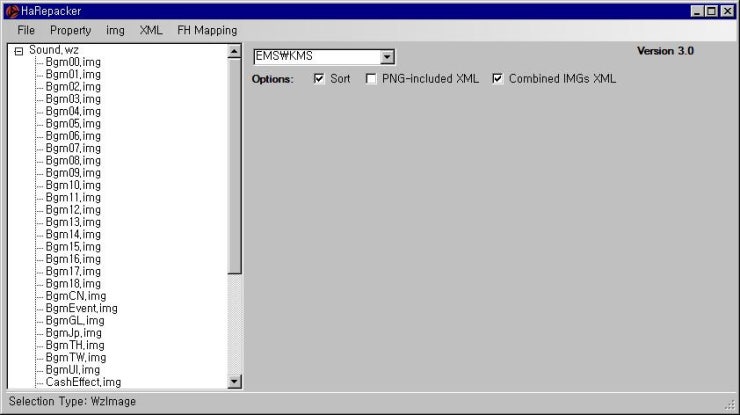Open the img menu
Screen dimensions: 740x415
[x=115, y=30]
